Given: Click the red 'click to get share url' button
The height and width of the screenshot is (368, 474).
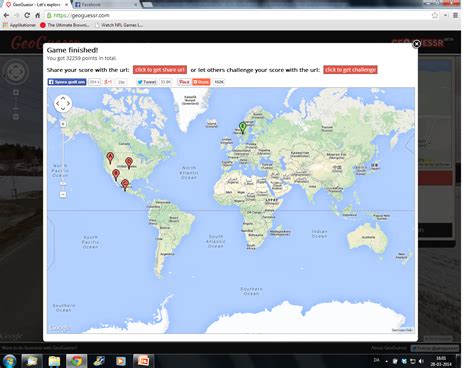Looking at the screenshot, I should tap(160, 70).
